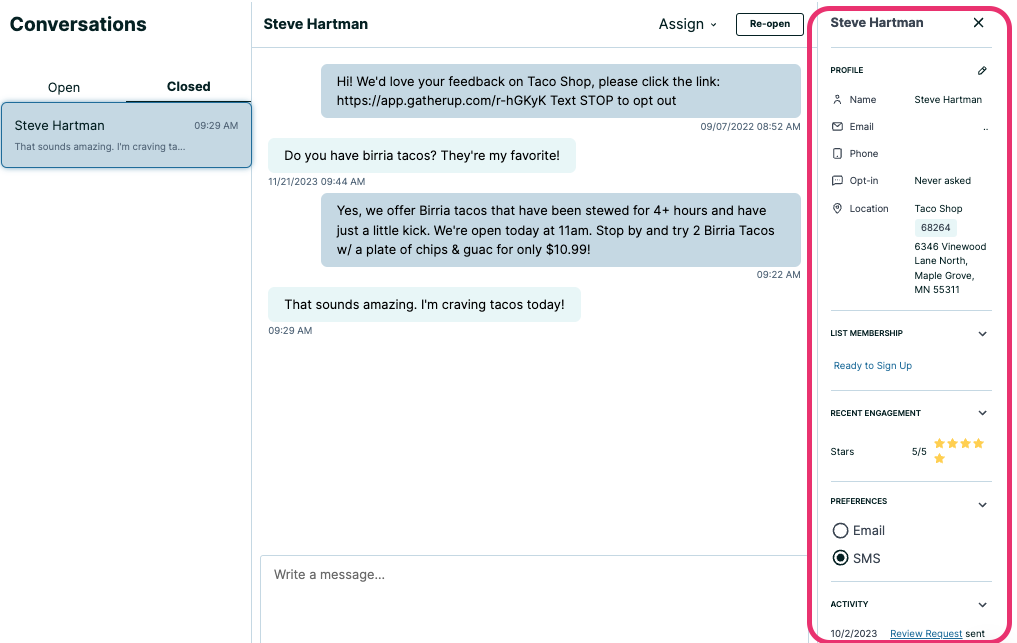Expand the Activity section chevron

coord(981,604)
